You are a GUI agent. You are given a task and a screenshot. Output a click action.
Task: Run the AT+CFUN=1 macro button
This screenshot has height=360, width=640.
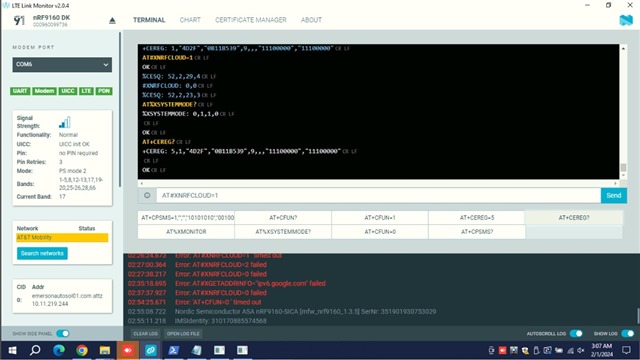[x=380, y=218]
